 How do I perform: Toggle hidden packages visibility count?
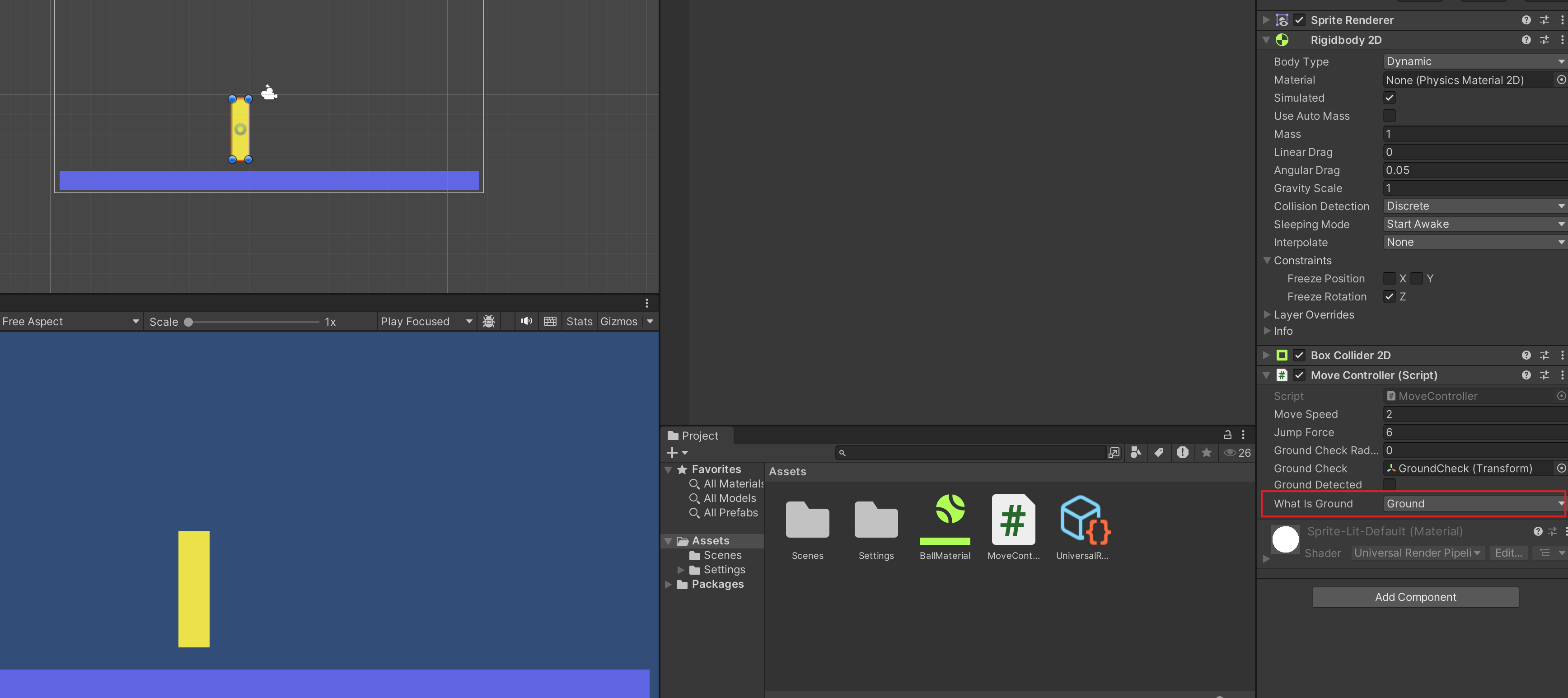(1237, 453)
